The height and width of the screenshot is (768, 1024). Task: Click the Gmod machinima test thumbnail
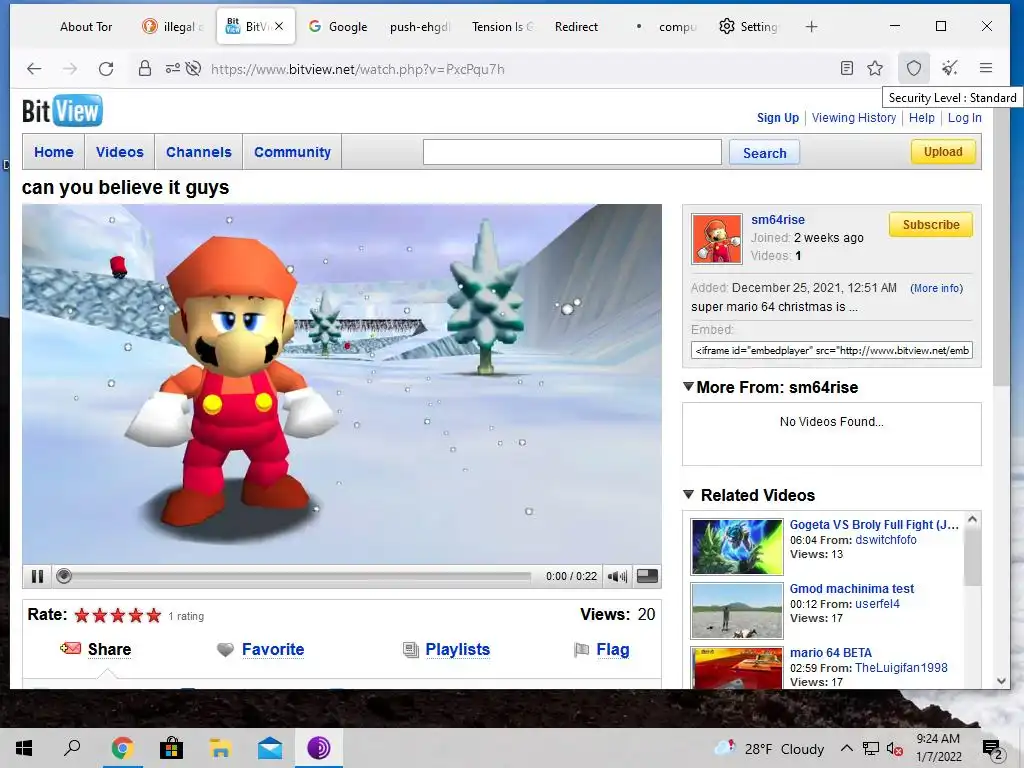pyautogui.click(x=737, y=611)
